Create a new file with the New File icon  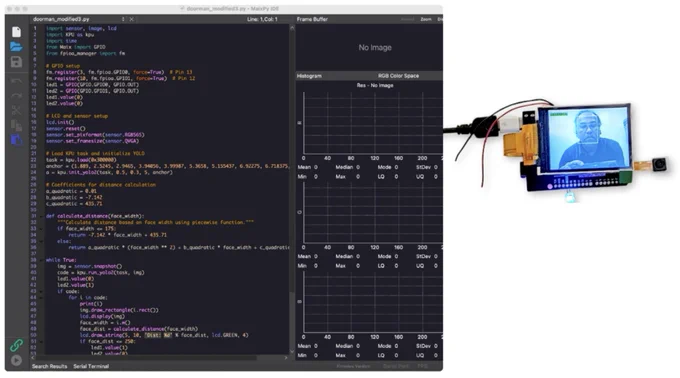16,32
